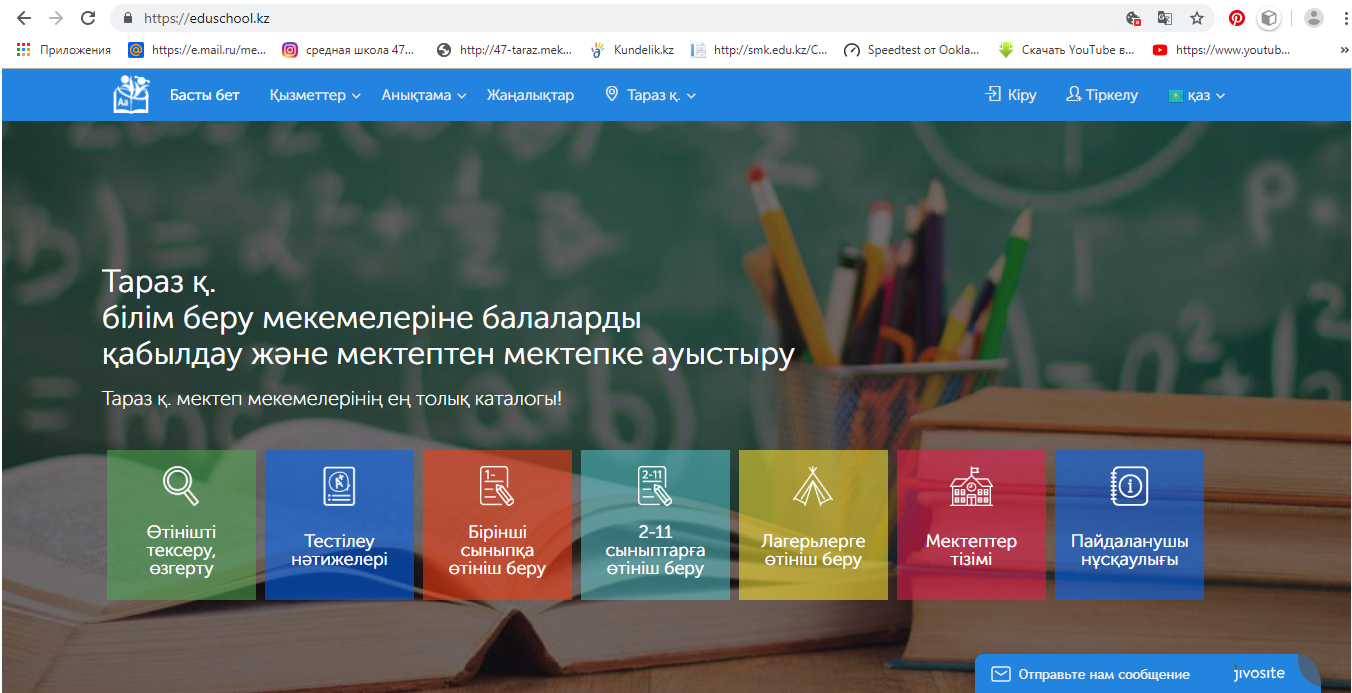This screenshot has width=1352, height=693.
Task: Open the Тараз қ. city selector
Action: pos(651,95)
